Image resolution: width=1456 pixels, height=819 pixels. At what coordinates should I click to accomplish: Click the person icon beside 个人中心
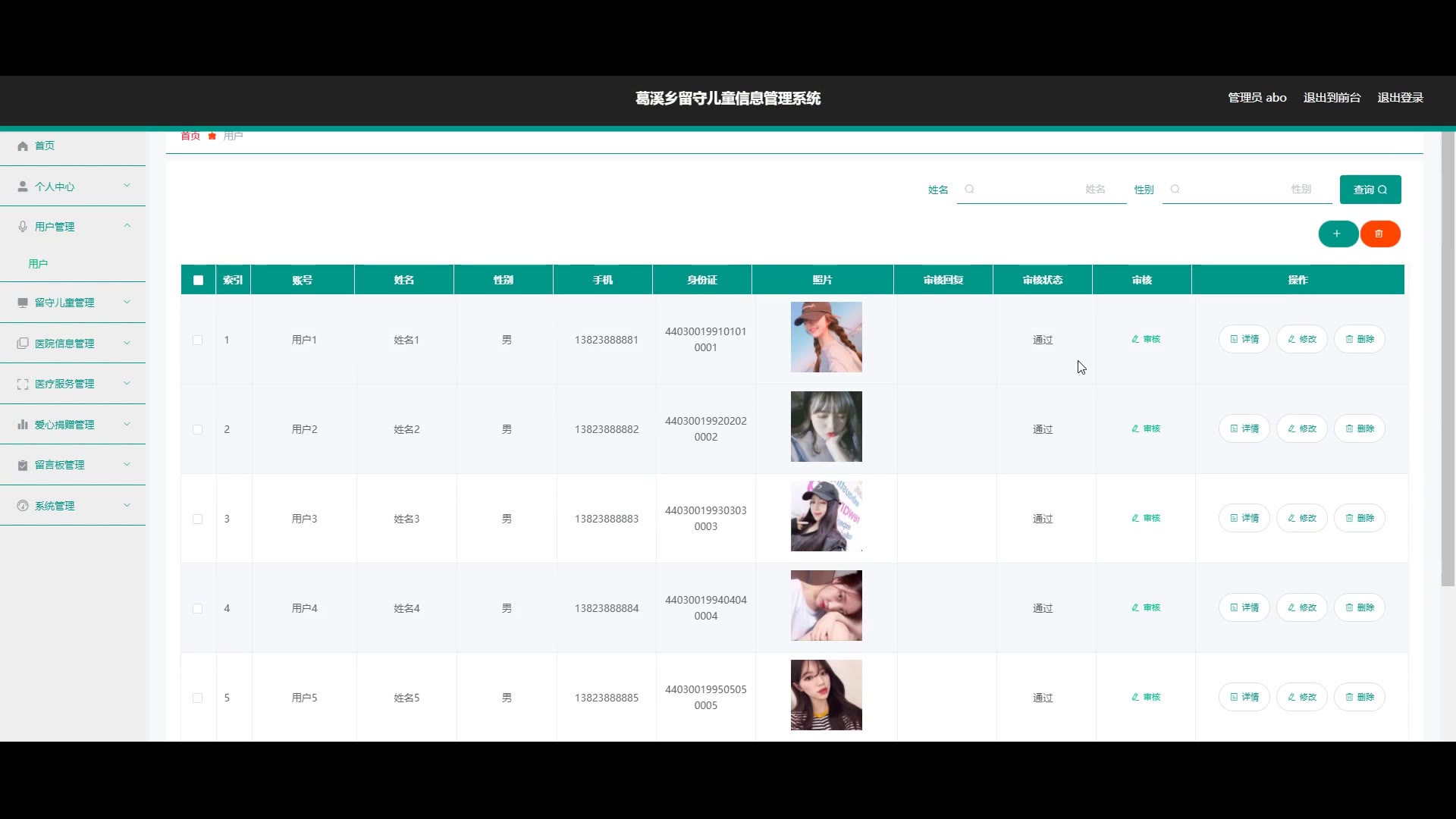point(23,187)
